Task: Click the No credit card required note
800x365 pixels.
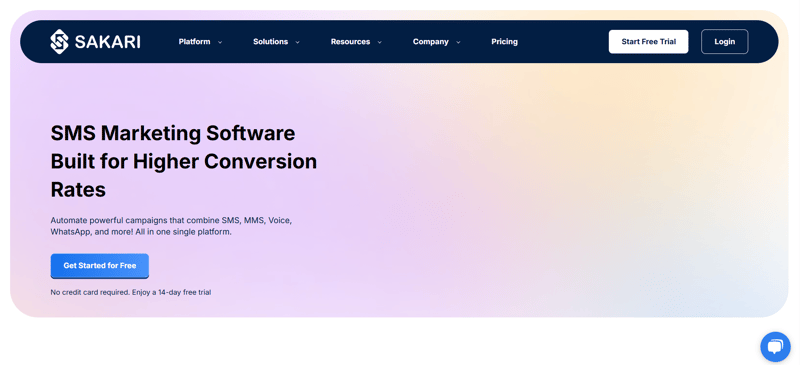Action: click(131, 293)
